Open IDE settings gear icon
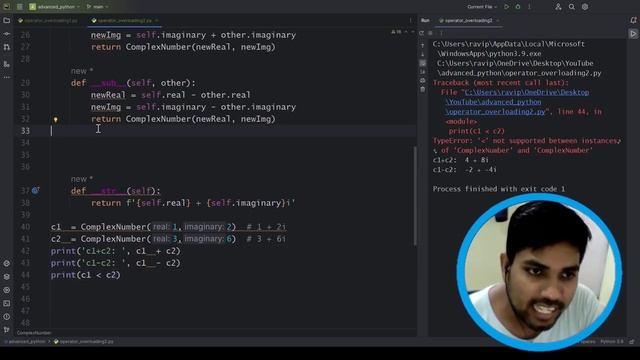The height and width of the screenshot is (360, 640). pyautogui.click(x=585, y=7)
